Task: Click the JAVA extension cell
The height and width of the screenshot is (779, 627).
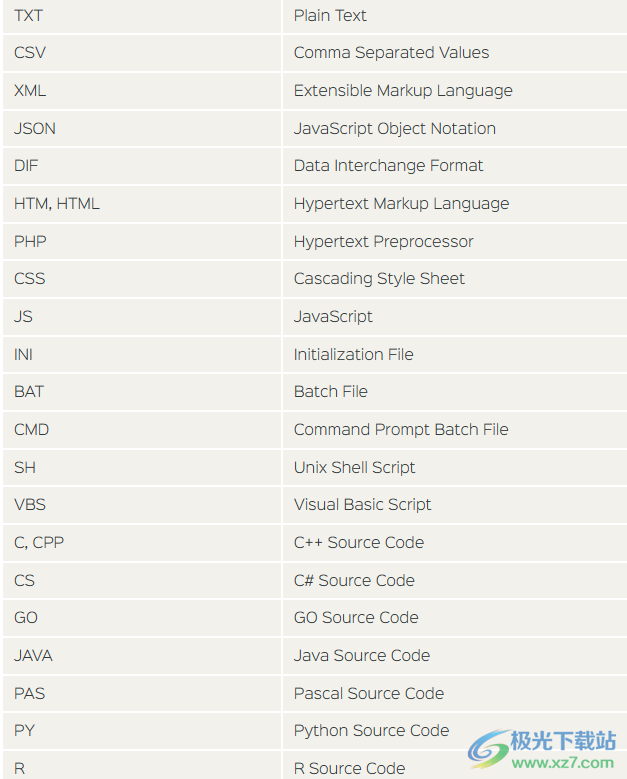Action: click(142, 655)
